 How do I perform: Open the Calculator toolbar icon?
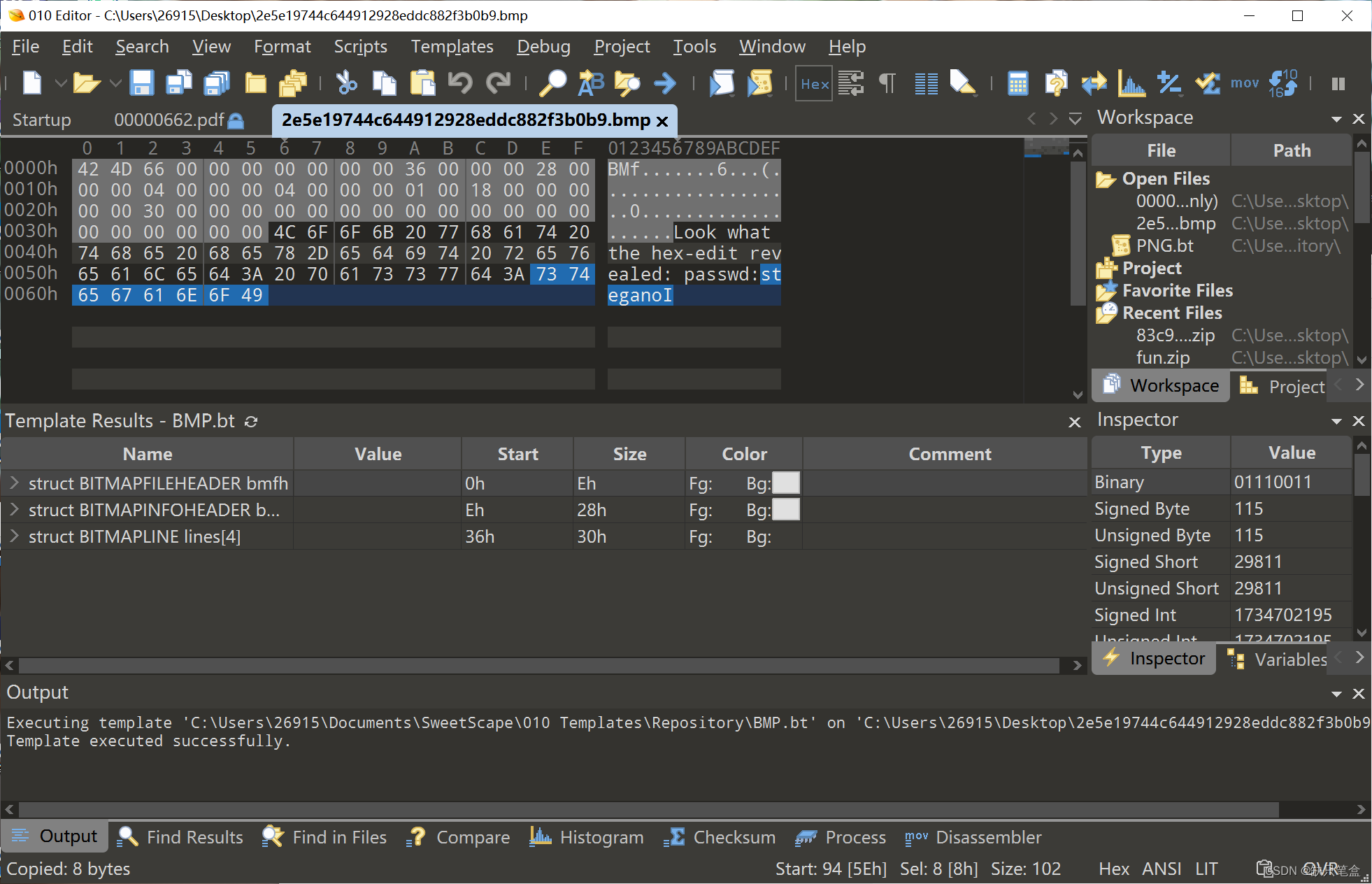[x=1017, y=83]
